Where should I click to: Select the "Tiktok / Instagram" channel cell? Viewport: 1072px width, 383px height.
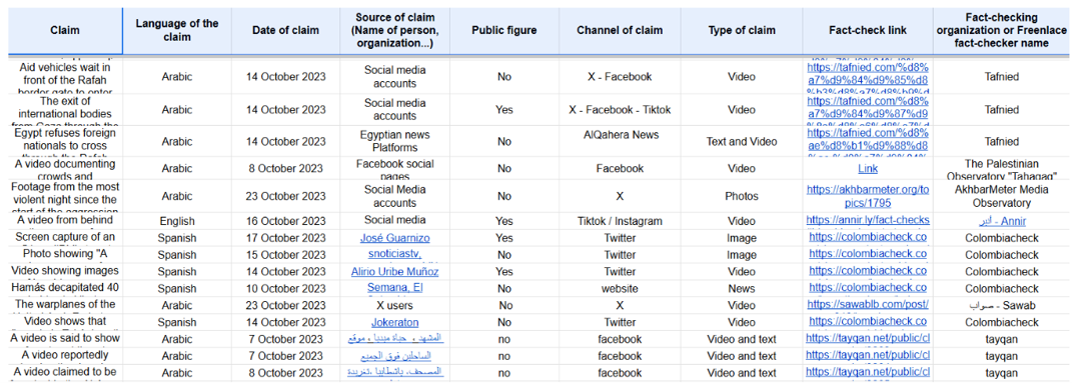click(x=620, y=220)
